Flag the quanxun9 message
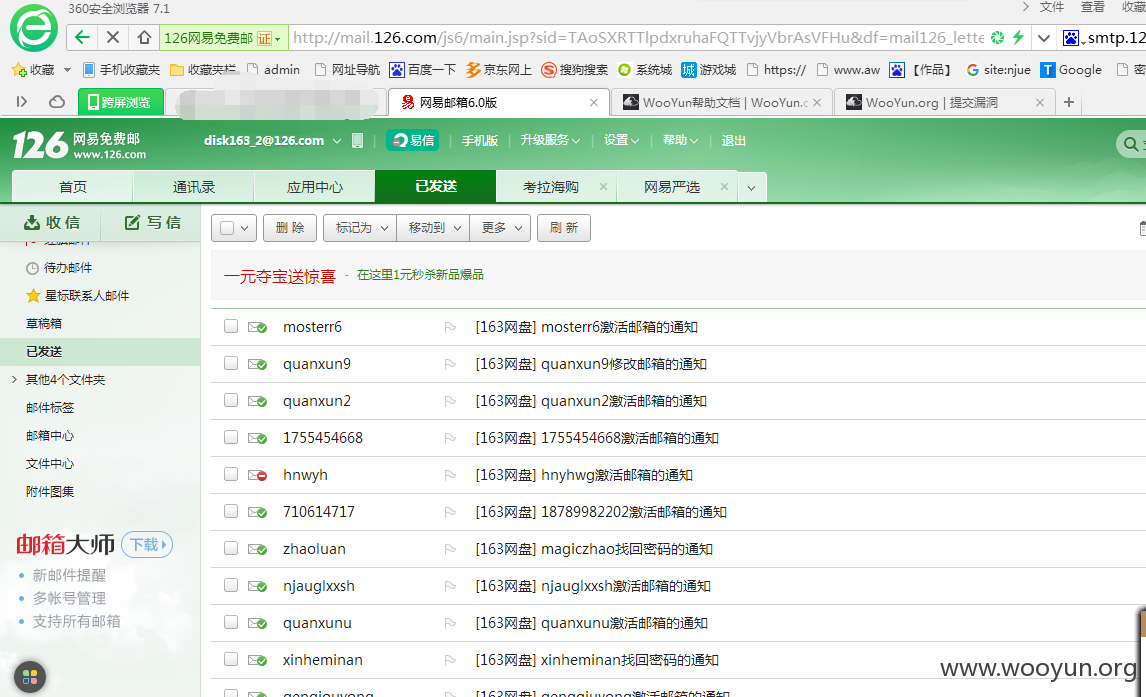The image size is (1146, 697). point(450,364)
